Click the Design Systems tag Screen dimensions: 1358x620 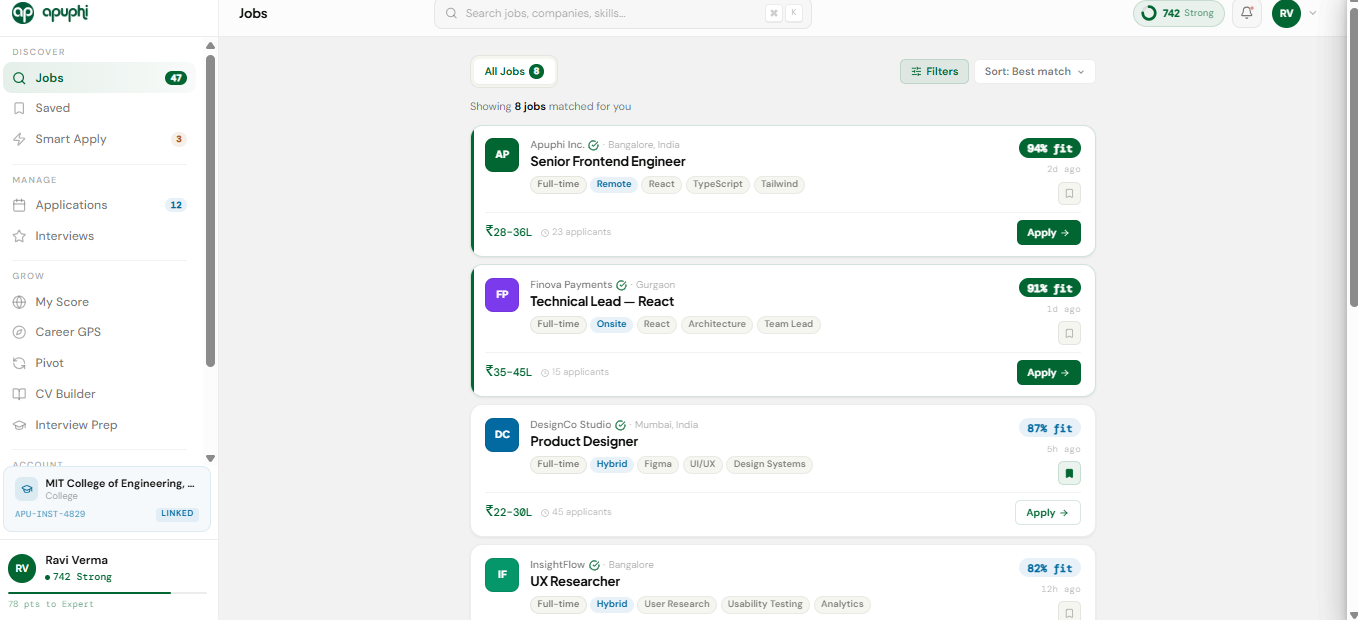click(770, 464)
